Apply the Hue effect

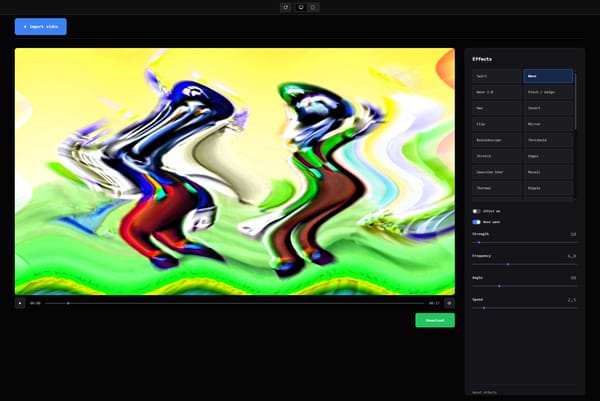[497, 108]
